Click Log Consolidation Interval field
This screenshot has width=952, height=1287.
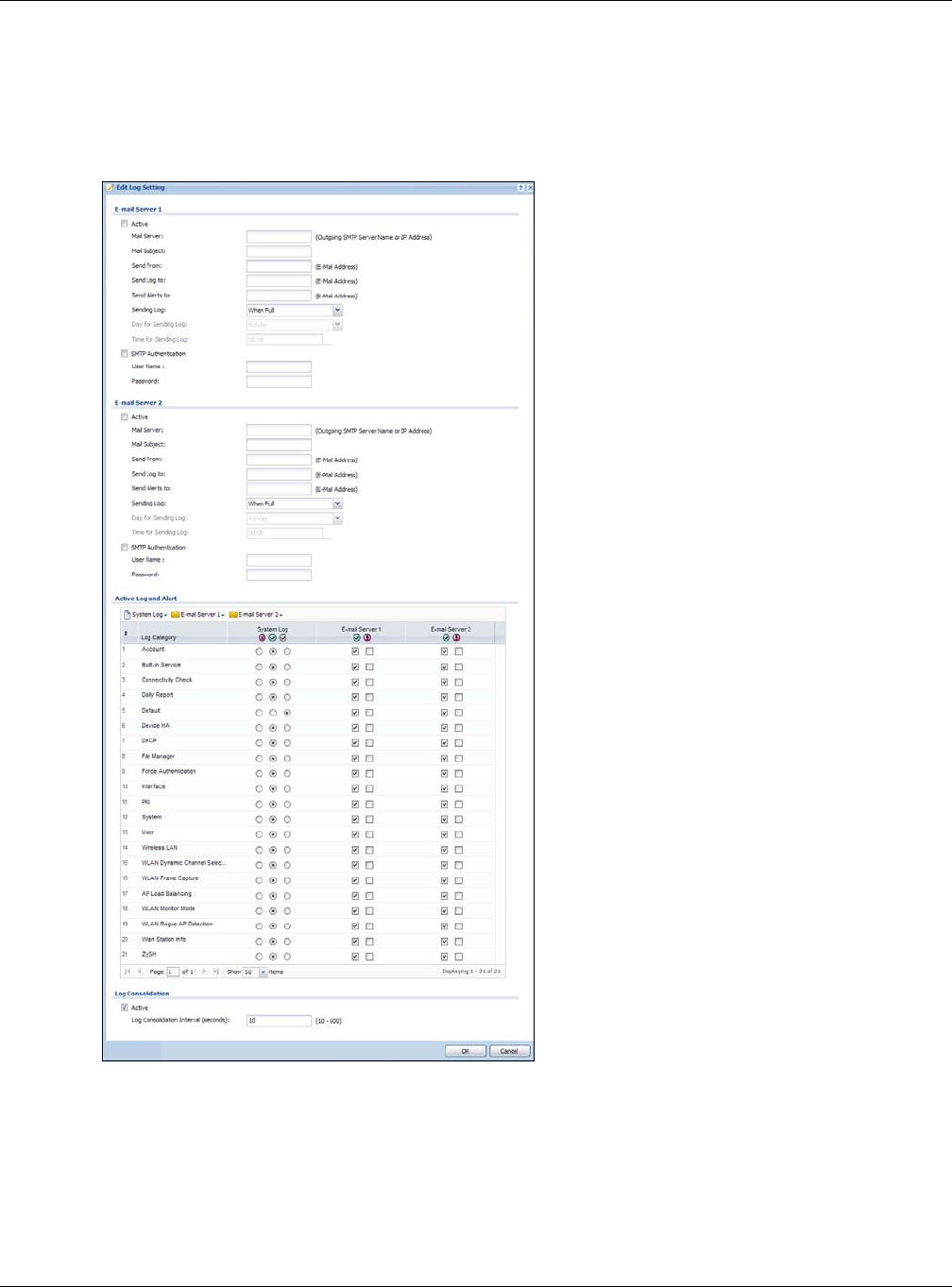pos(279,1021)
